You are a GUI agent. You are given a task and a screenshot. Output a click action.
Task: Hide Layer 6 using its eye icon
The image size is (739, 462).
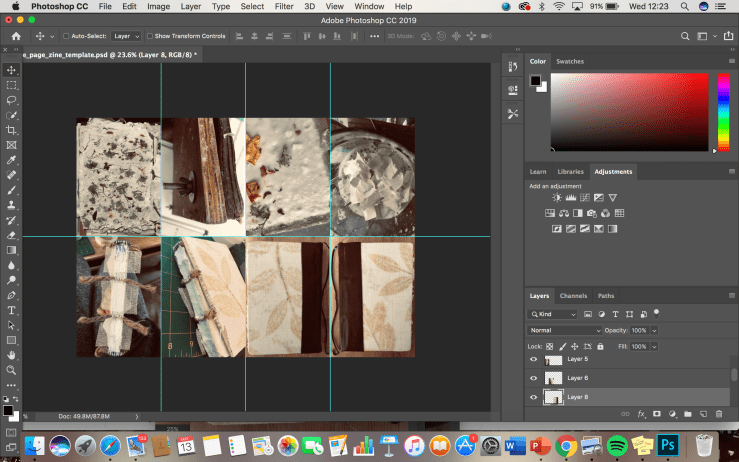(533, 378)
